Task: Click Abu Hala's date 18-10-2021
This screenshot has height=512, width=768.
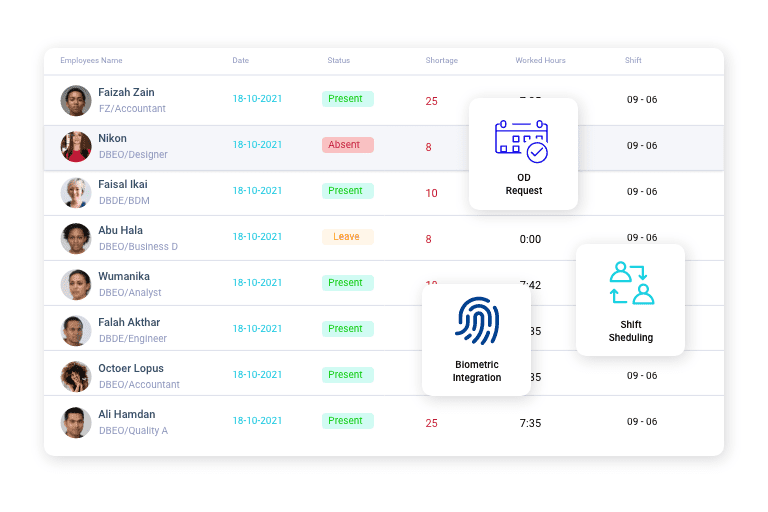Action: pyautogui.click(x=257, y=237)
